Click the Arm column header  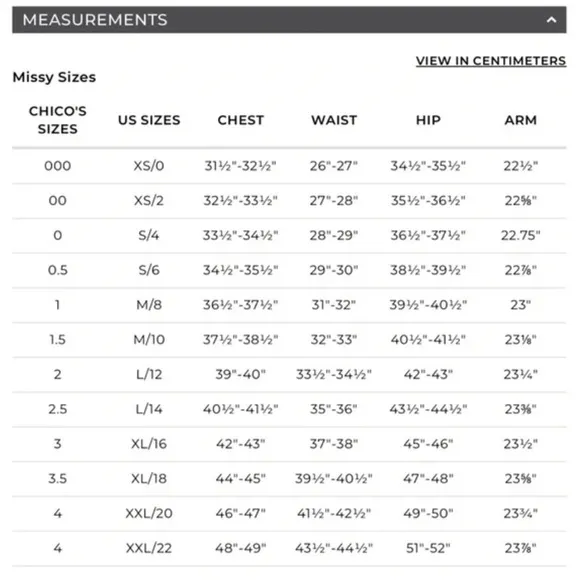tap(520, 120)
